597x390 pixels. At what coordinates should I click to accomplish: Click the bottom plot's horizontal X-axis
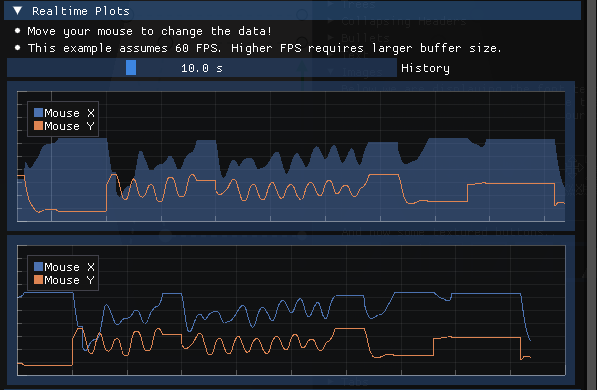click(291, 375)
